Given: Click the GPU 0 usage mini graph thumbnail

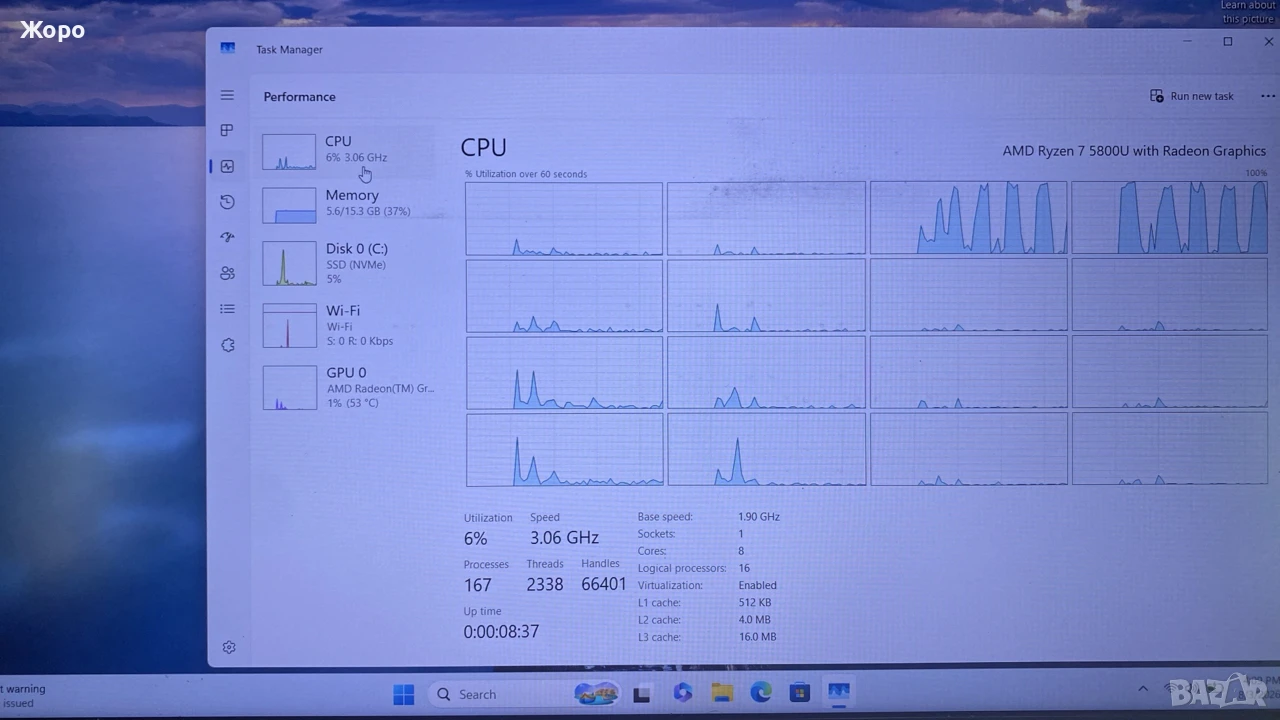Looking at the screenshot, I should point(289,387).
